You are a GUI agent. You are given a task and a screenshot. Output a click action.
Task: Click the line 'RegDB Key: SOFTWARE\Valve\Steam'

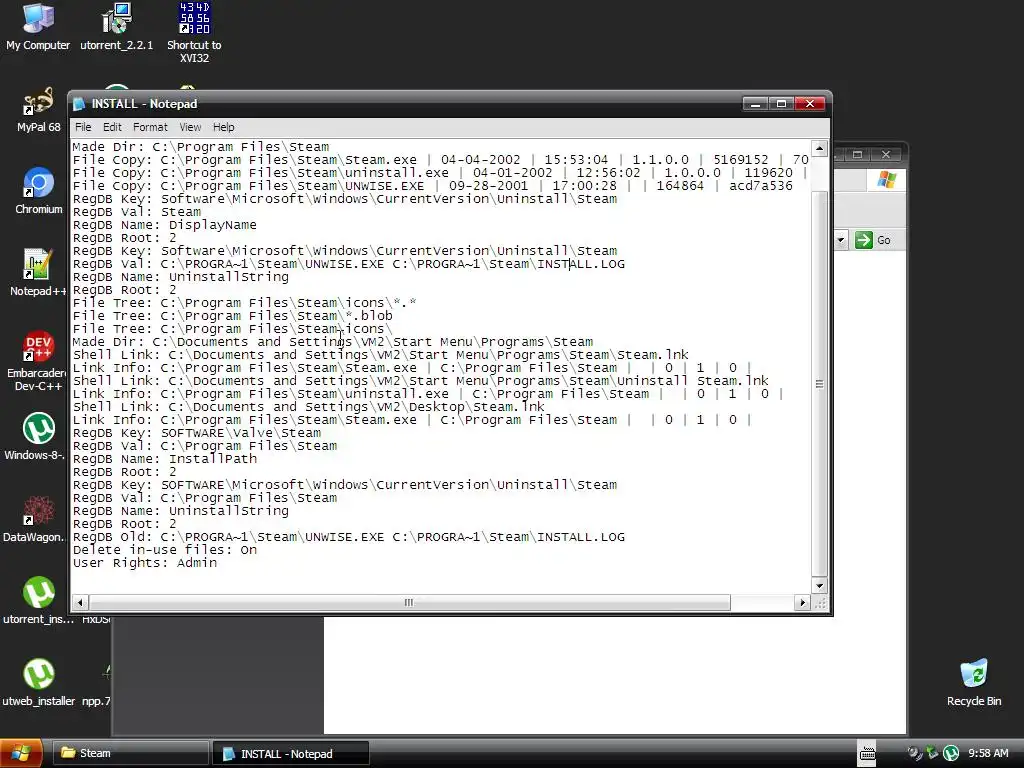197,432
